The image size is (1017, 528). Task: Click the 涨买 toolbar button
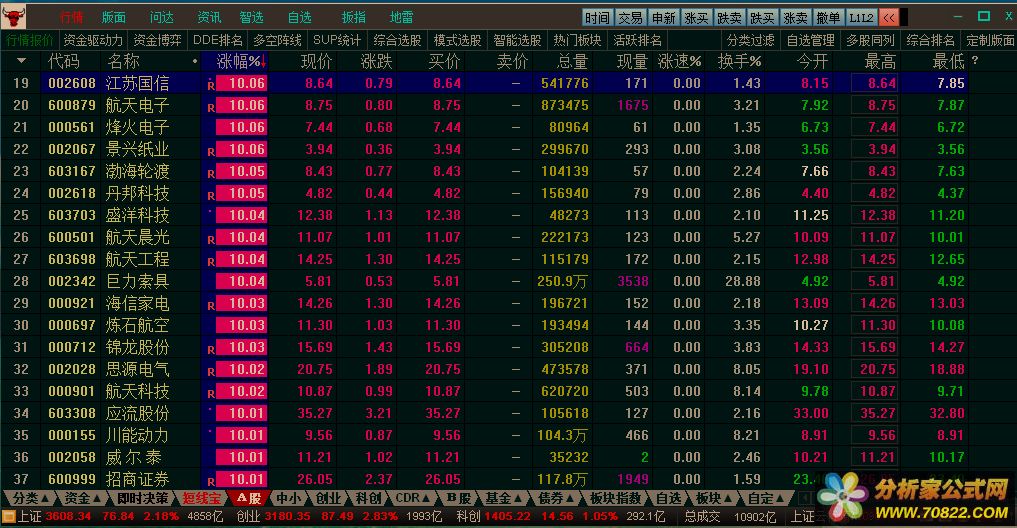pyautogui.click(x=697, y=18)
